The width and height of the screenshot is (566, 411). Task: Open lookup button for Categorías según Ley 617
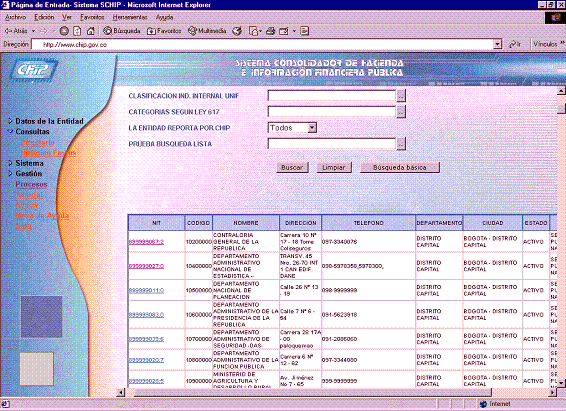coord(401,112)
